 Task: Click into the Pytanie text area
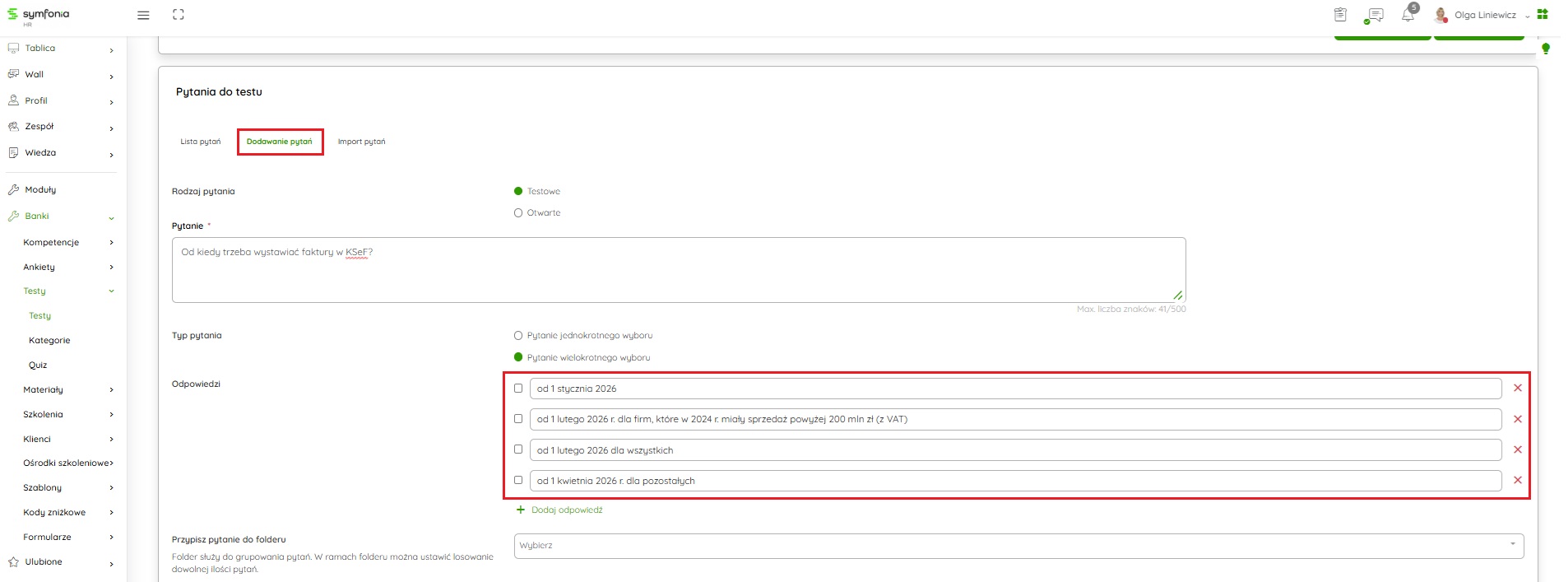[x=678, y=270]
